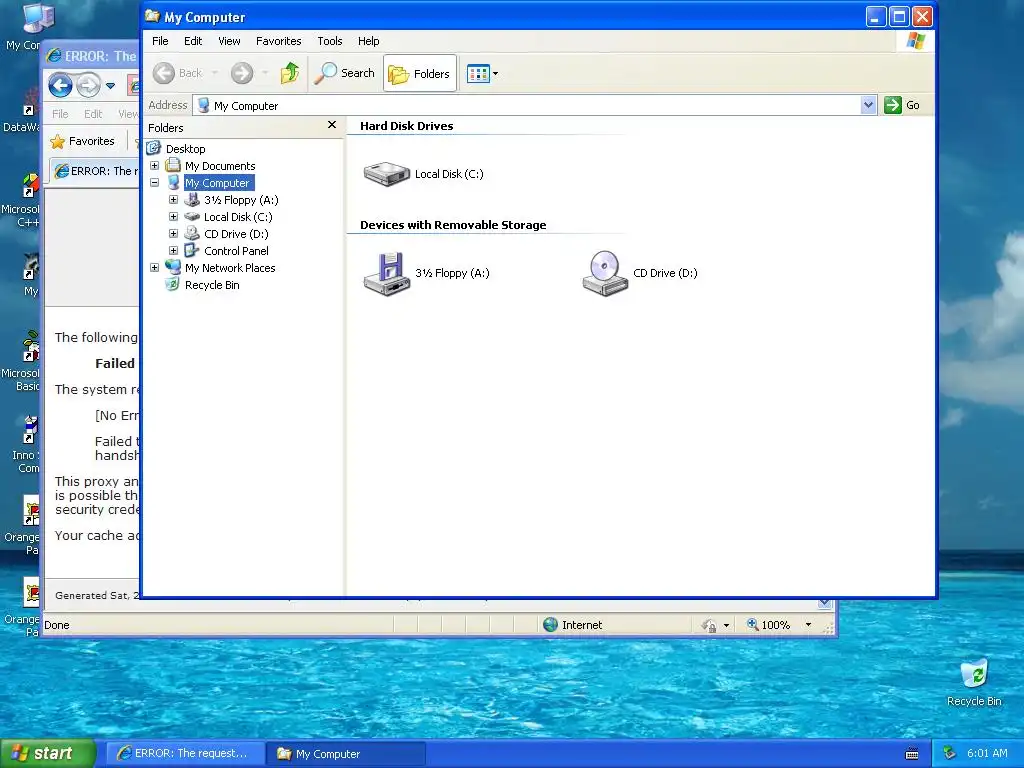Select Local Disk (C:) icon in folder tree
The image size is (1024, 768).
[192, 217]
